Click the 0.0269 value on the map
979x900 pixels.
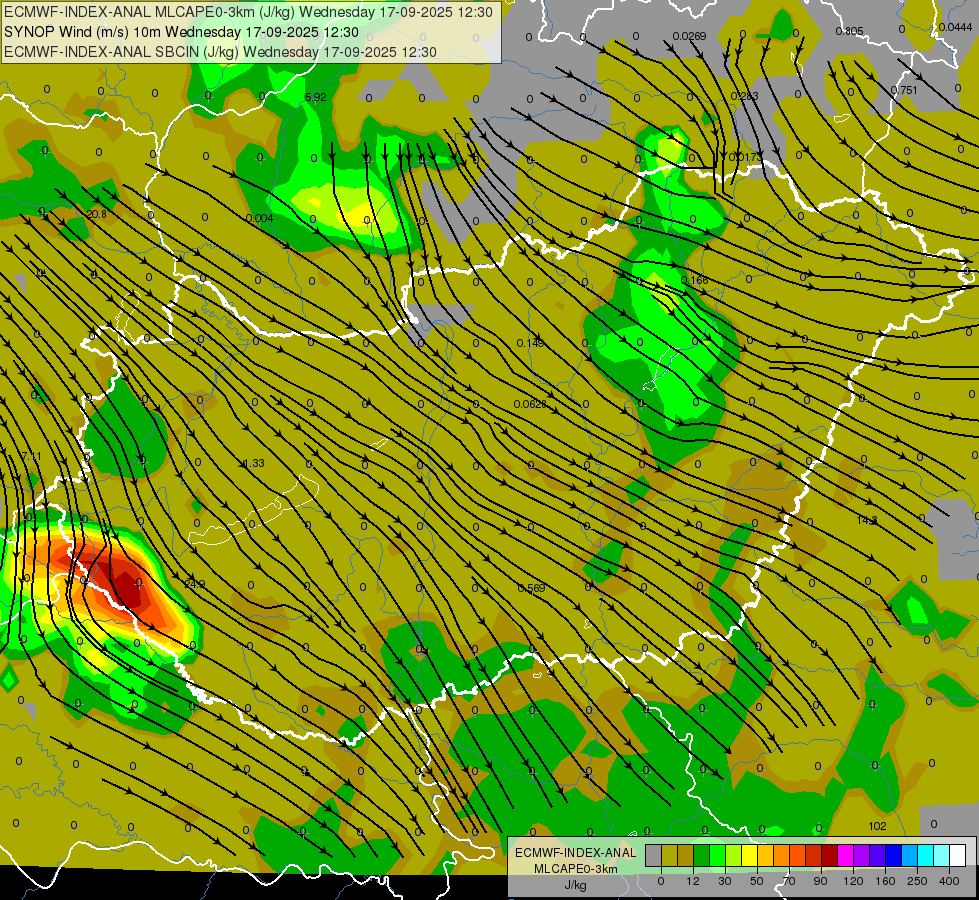(x=689, y=36)
